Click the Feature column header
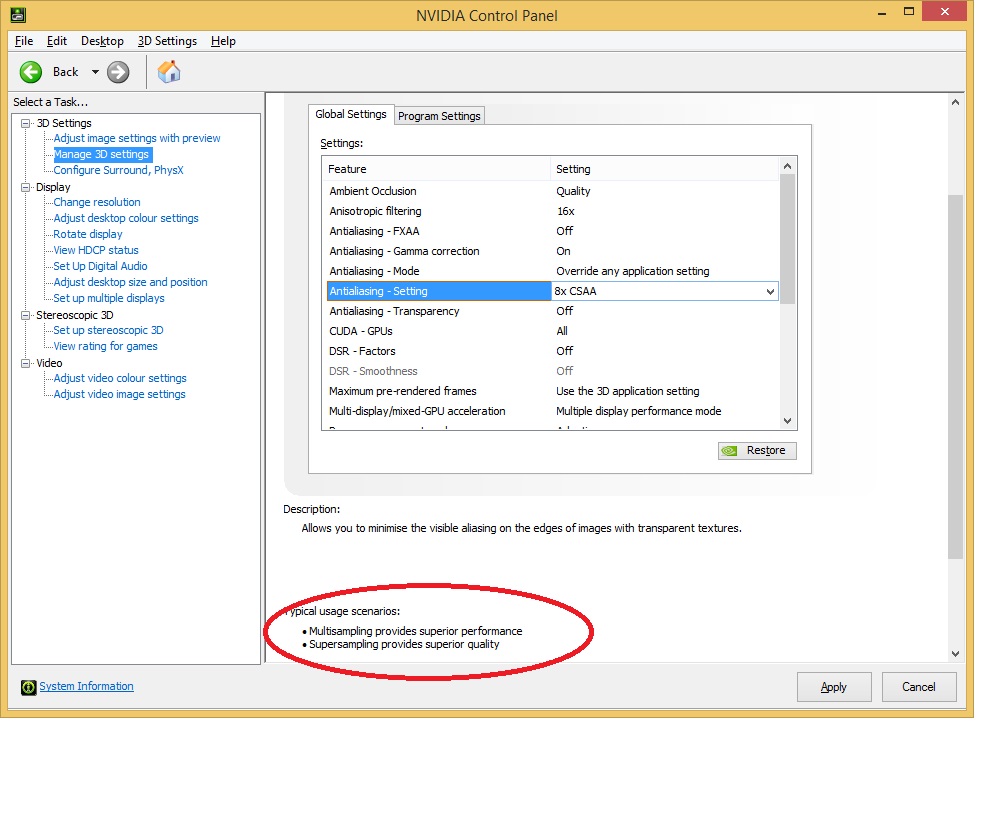Image resolution: width=1000 pixels, height=817 pixels. click(x=437, y=169)
